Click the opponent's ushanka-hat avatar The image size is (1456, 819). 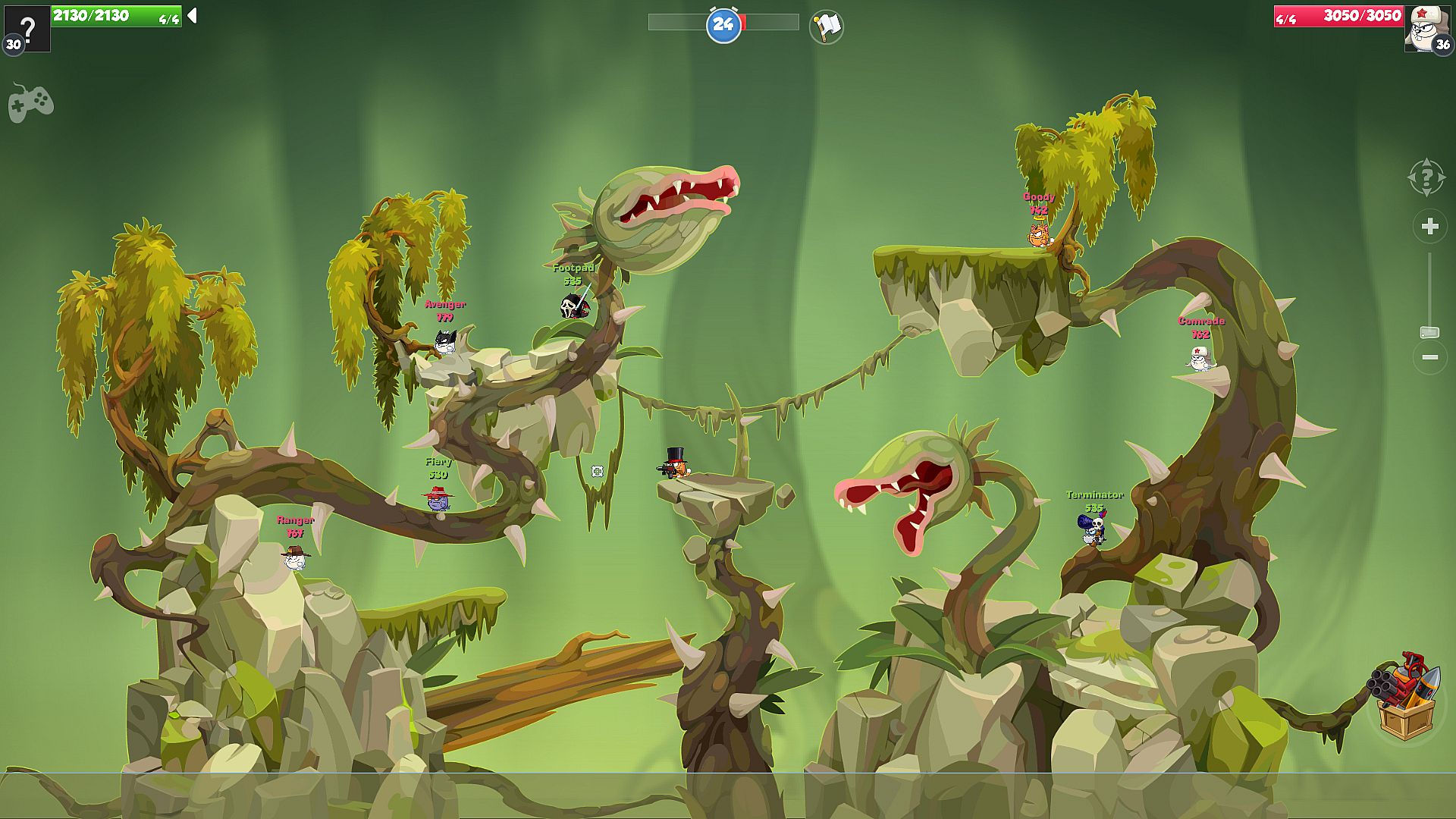(1424, 26)
